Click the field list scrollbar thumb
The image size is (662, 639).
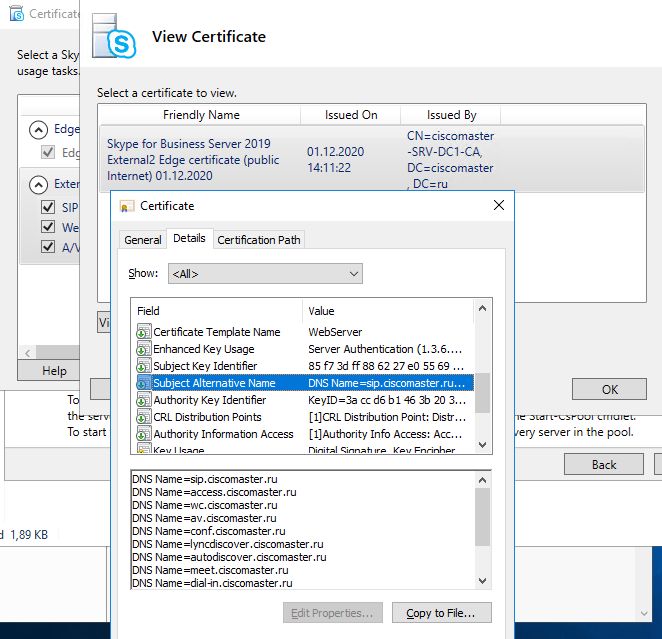pyautogui.click(x=483, y=393)
